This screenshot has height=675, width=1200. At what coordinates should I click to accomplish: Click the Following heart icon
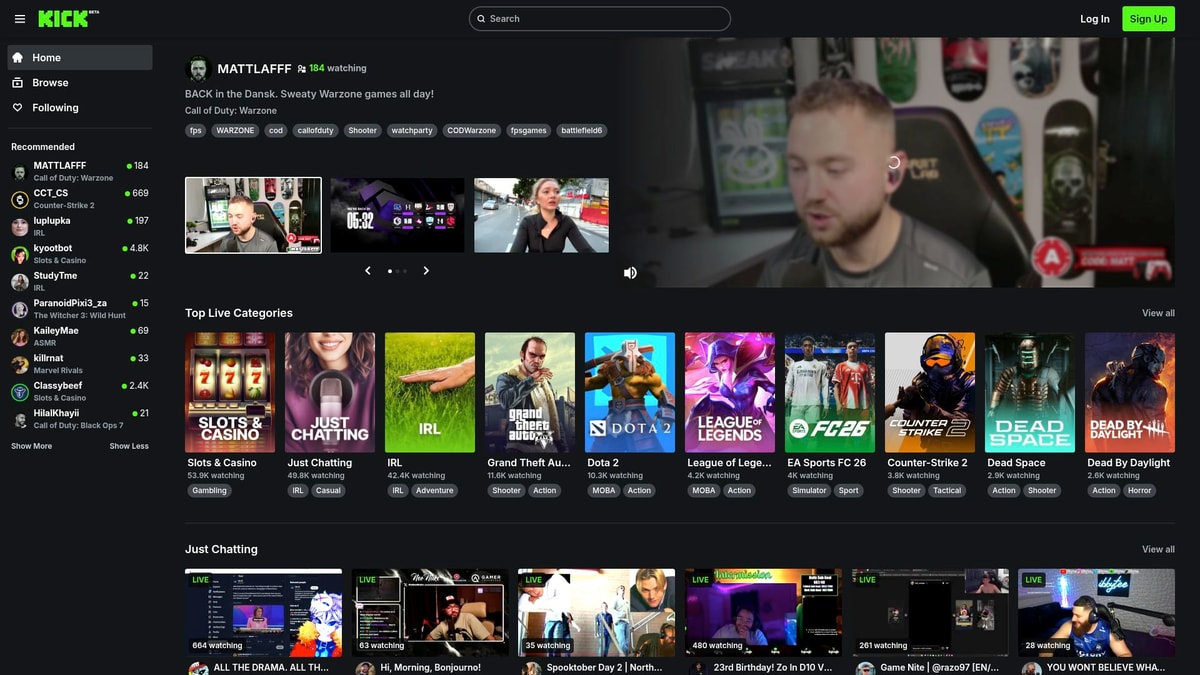point(18,107)
